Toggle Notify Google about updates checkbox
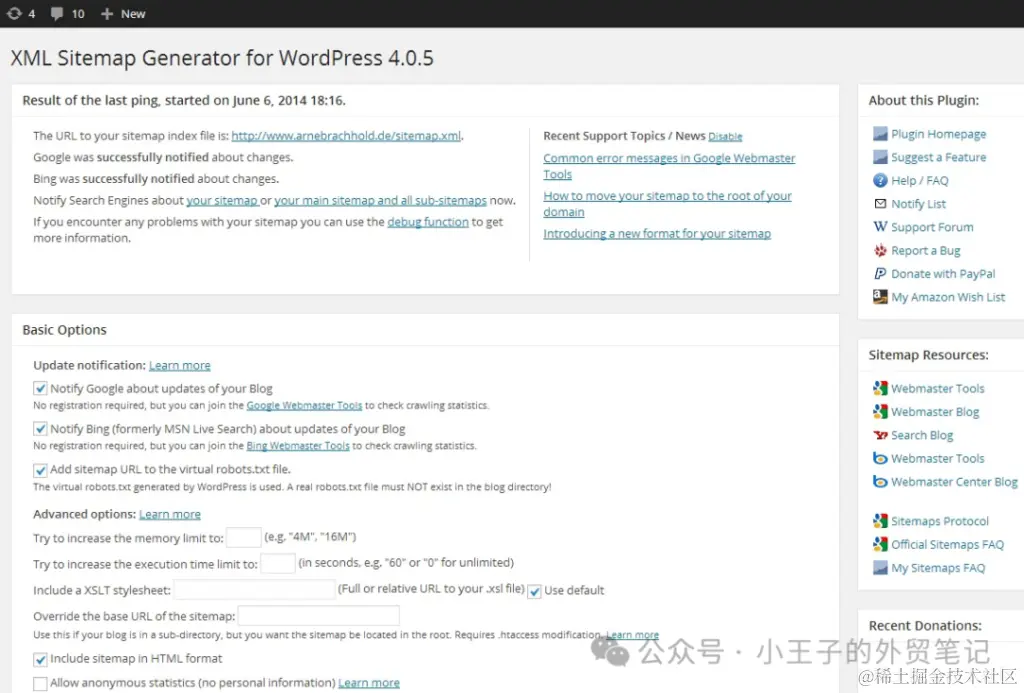 pos(40,389)
